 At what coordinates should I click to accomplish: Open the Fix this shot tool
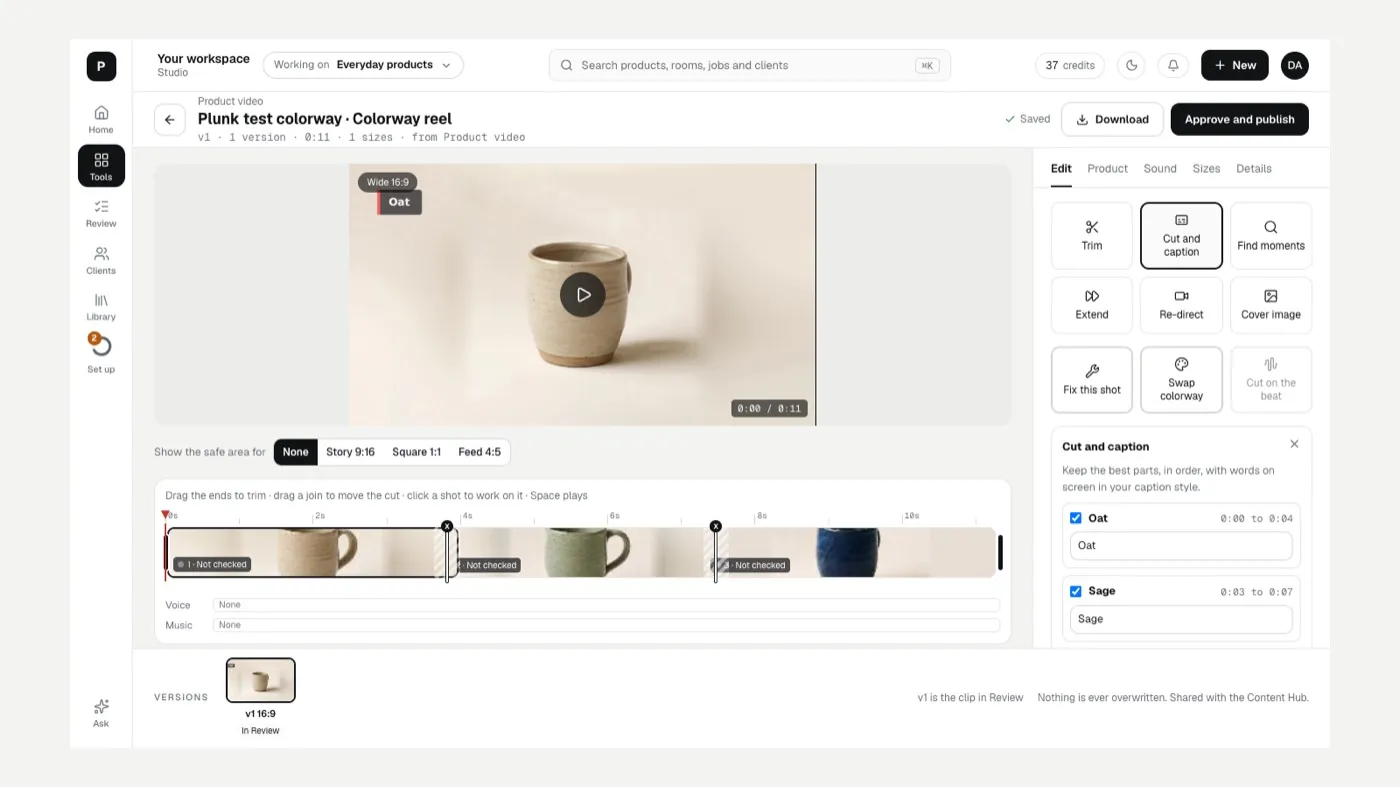[1092, 380]
